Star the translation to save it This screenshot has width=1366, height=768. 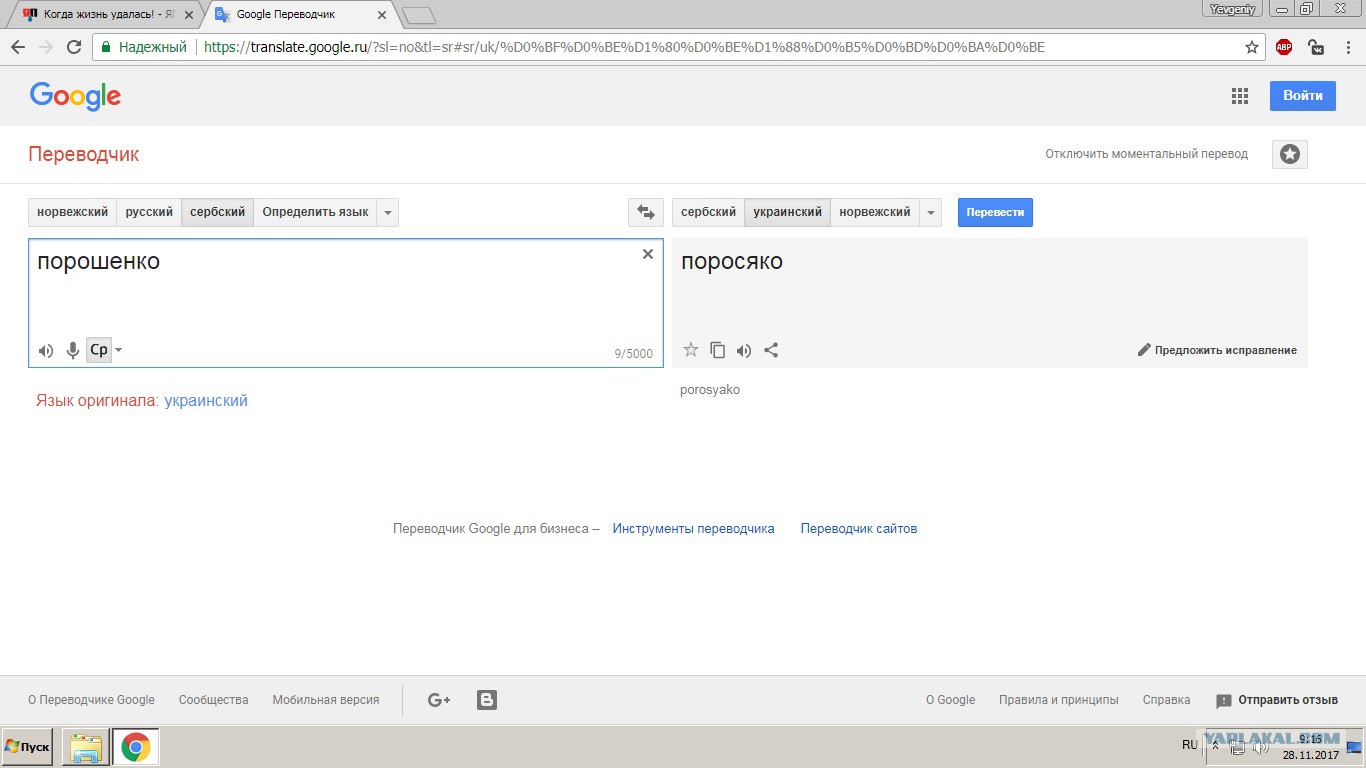(691, 350)
